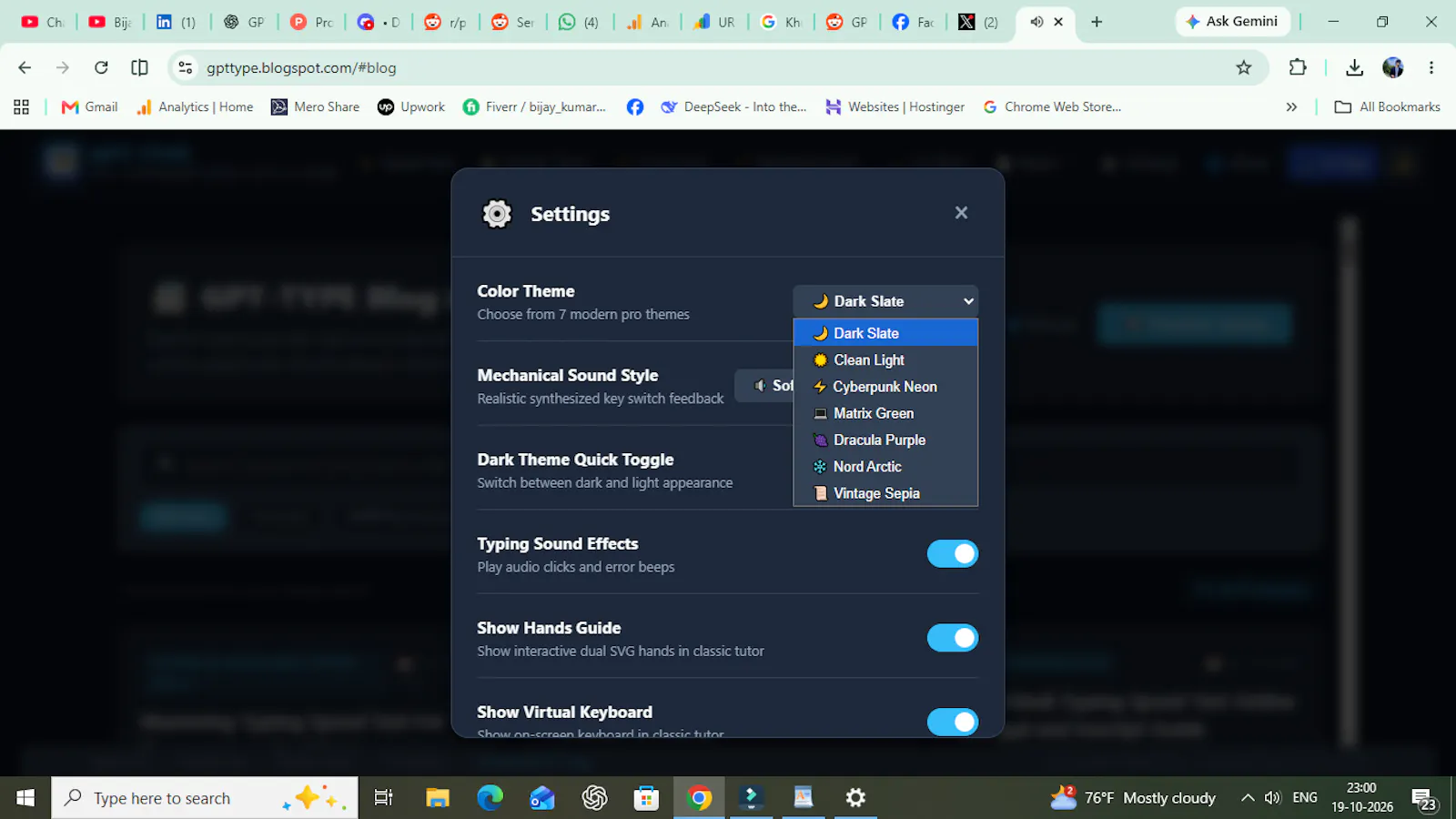Select Dark Slate theme option

[x=885, y=333]
